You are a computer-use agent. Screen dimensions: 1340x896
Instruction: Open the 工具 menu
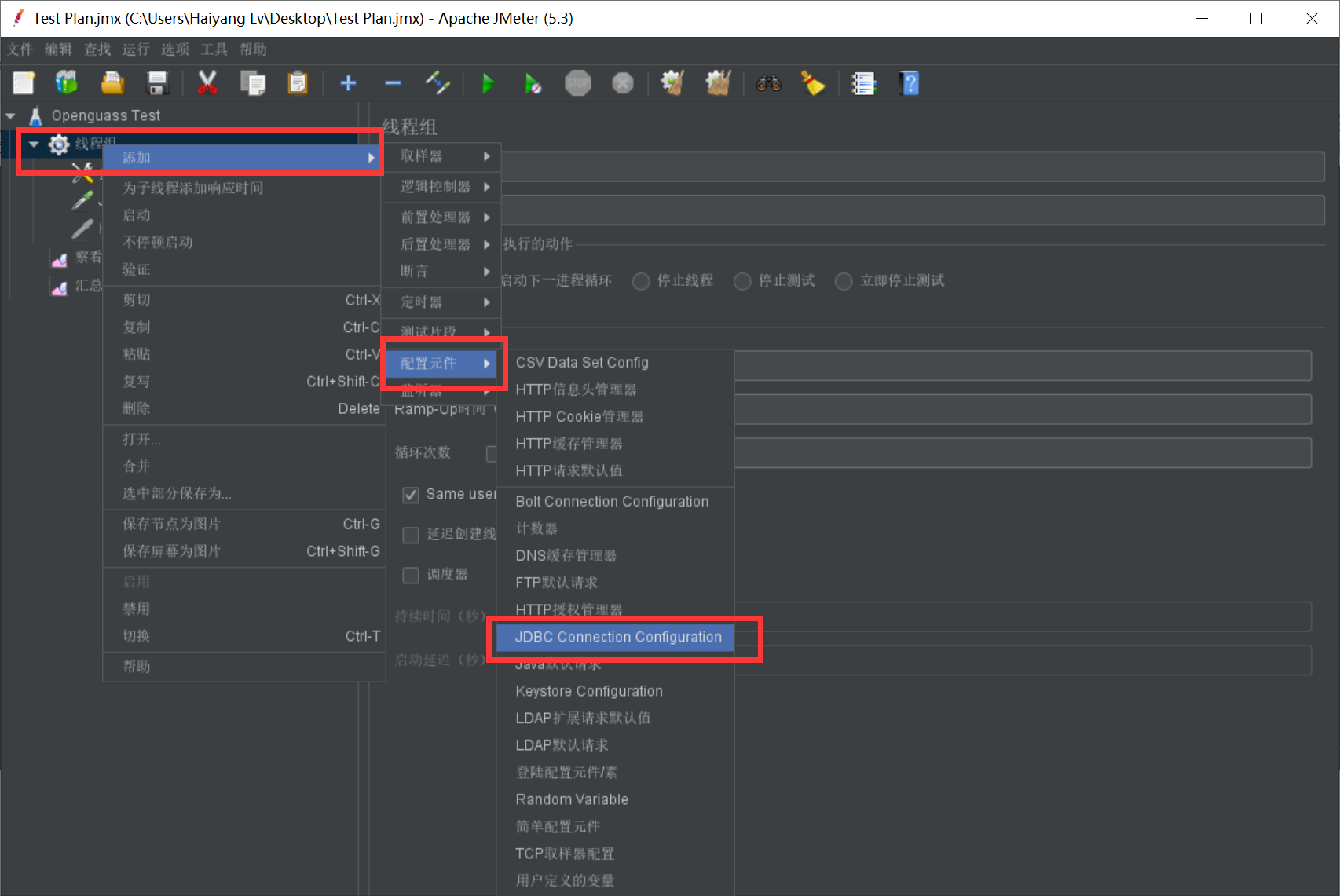214,49
